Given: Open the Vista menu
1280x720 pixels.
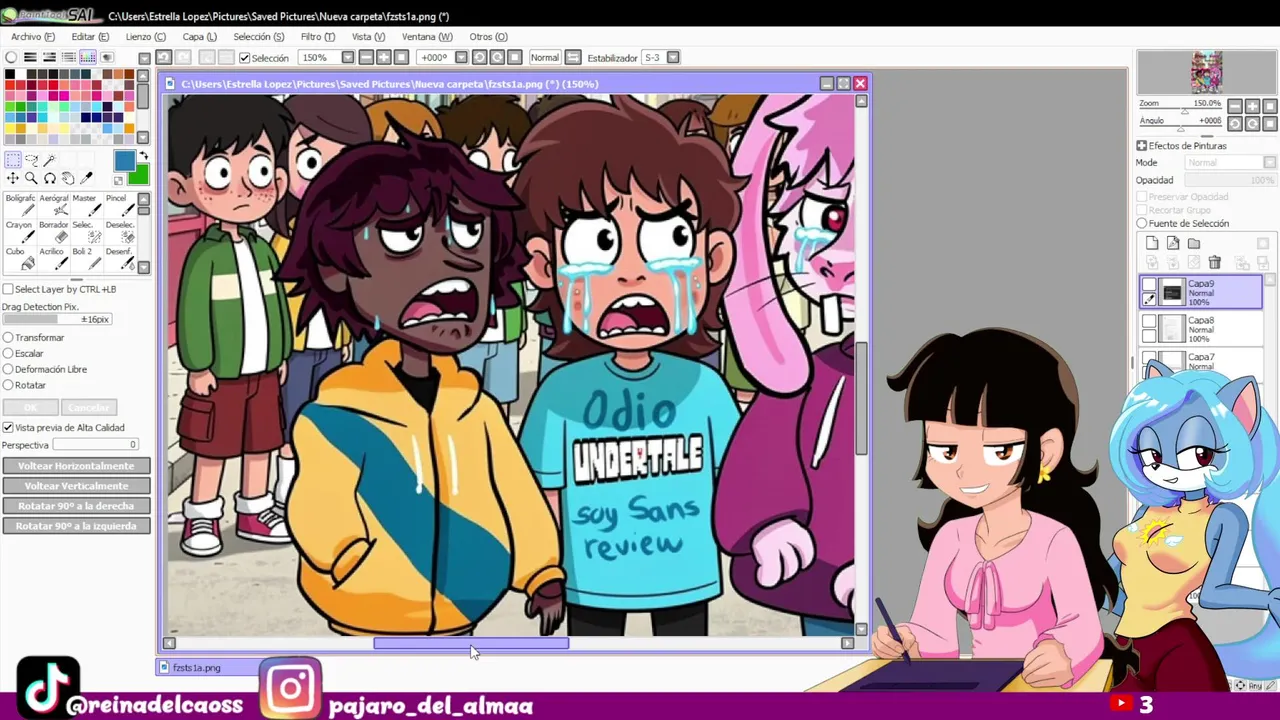Looking at the screenshot, I should pos(368,37).
